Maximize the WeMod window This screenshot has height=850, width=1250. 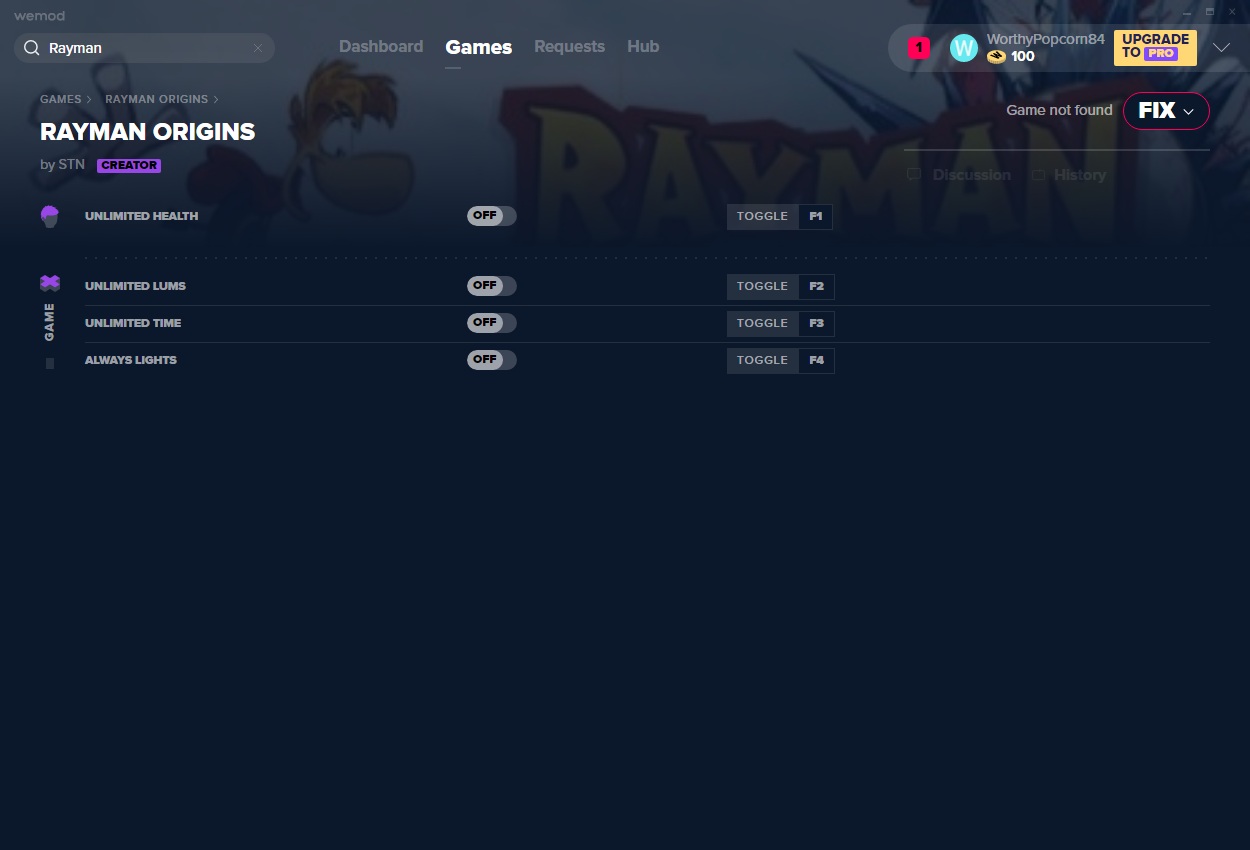[x=1210, y=11]
